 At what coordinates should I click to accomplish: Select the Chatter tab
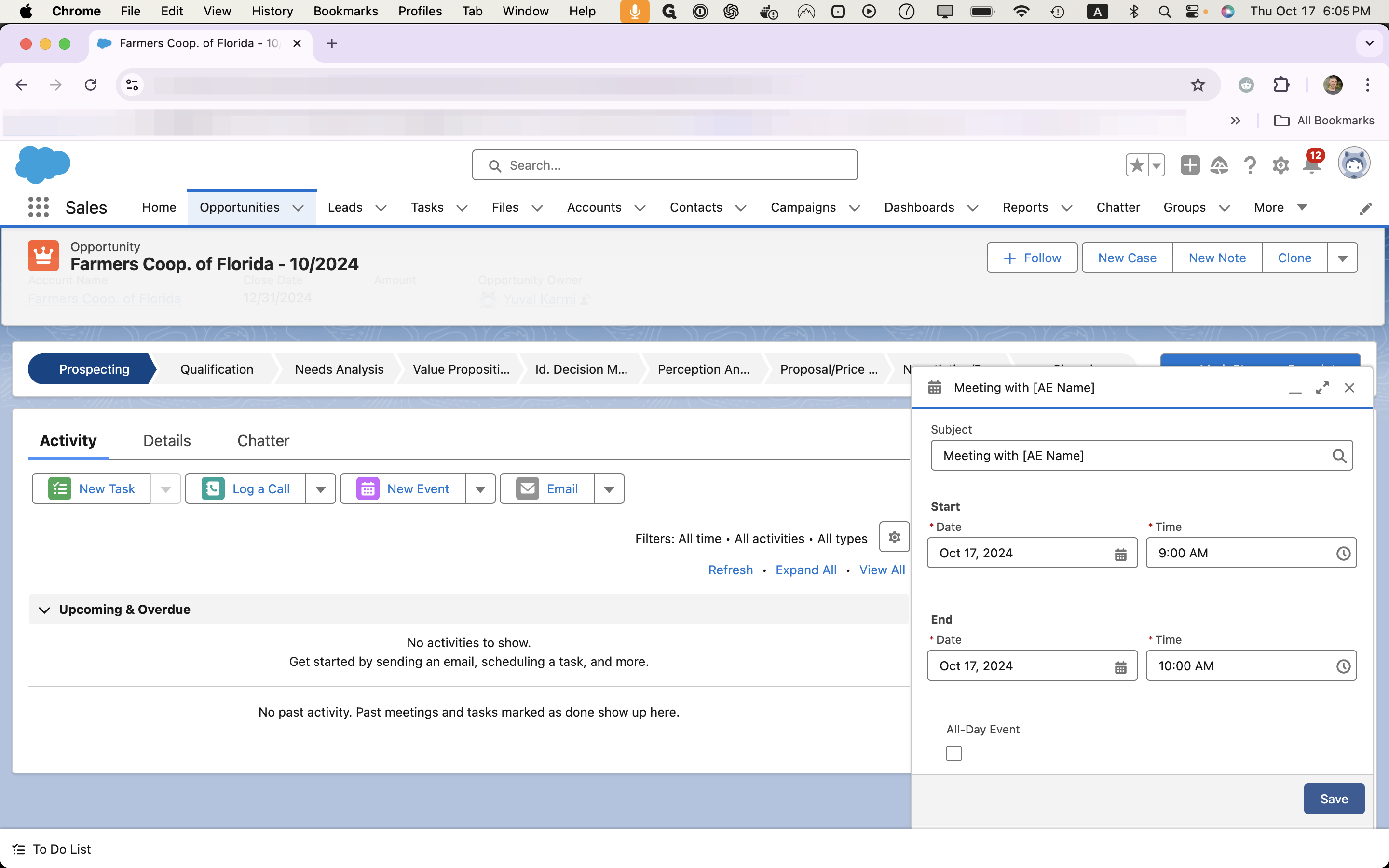pyautogui.click(x=263, y=440)
